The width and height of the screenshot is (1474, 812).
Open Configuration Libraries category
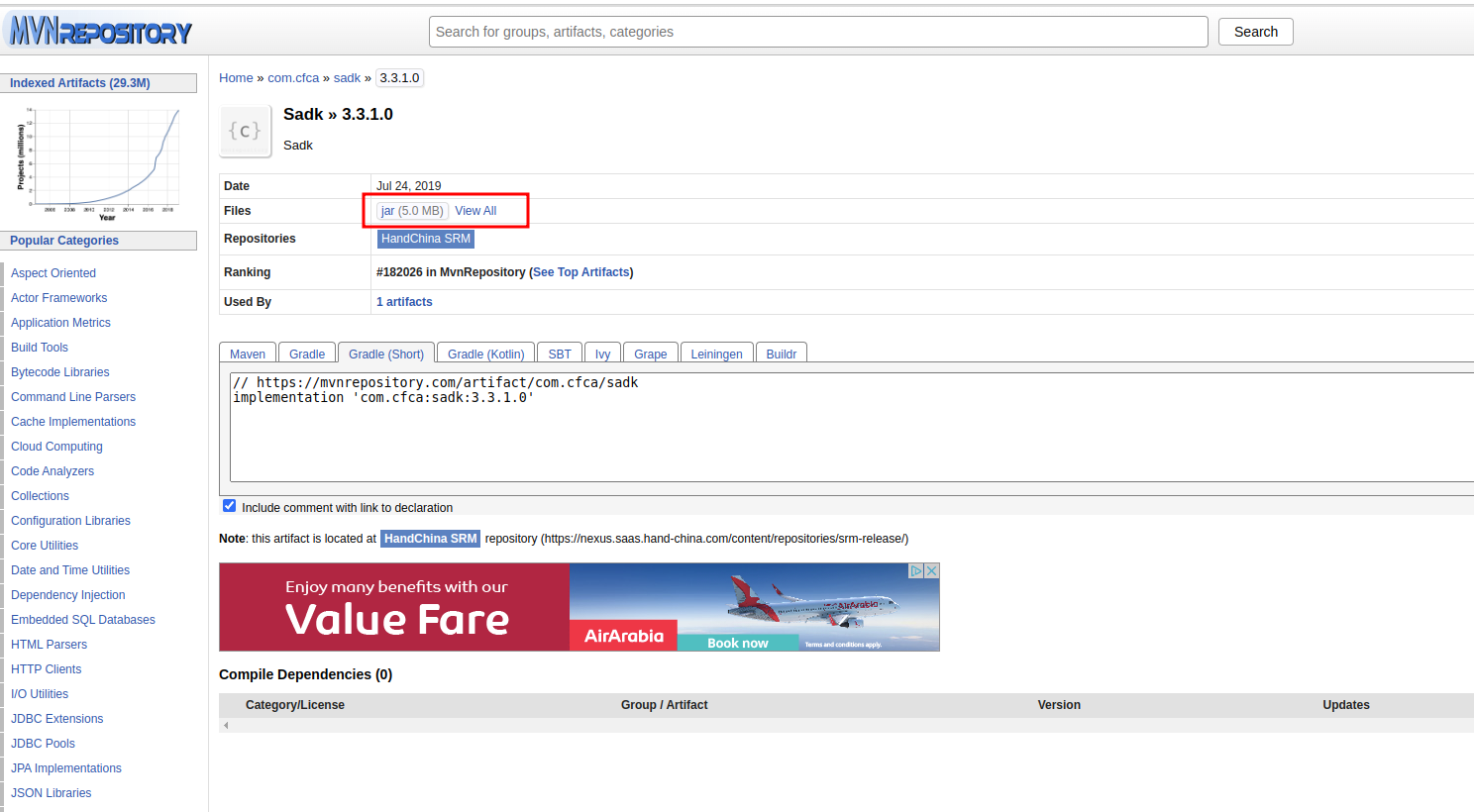pos(70,521)
